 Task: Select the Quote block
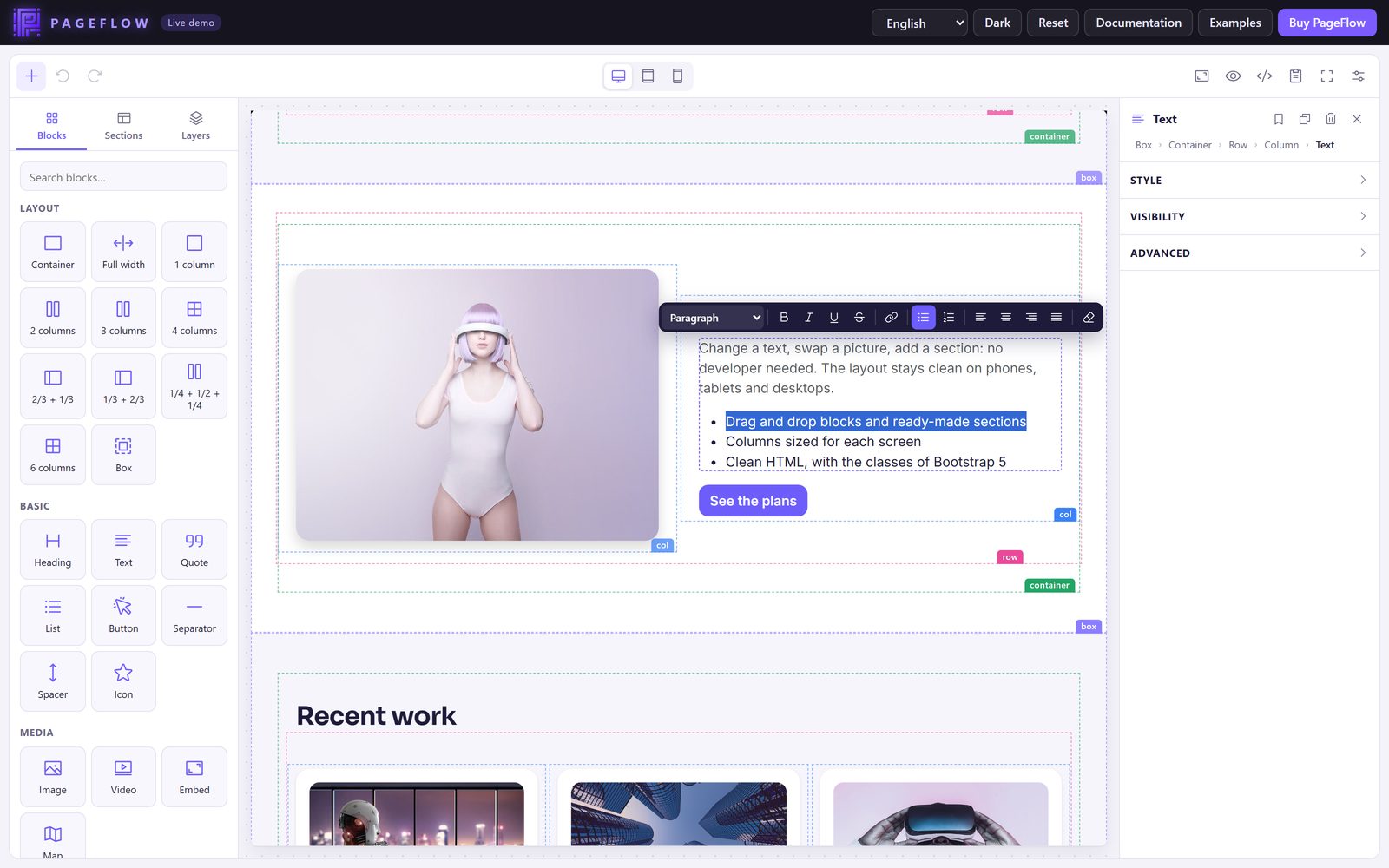194,549
